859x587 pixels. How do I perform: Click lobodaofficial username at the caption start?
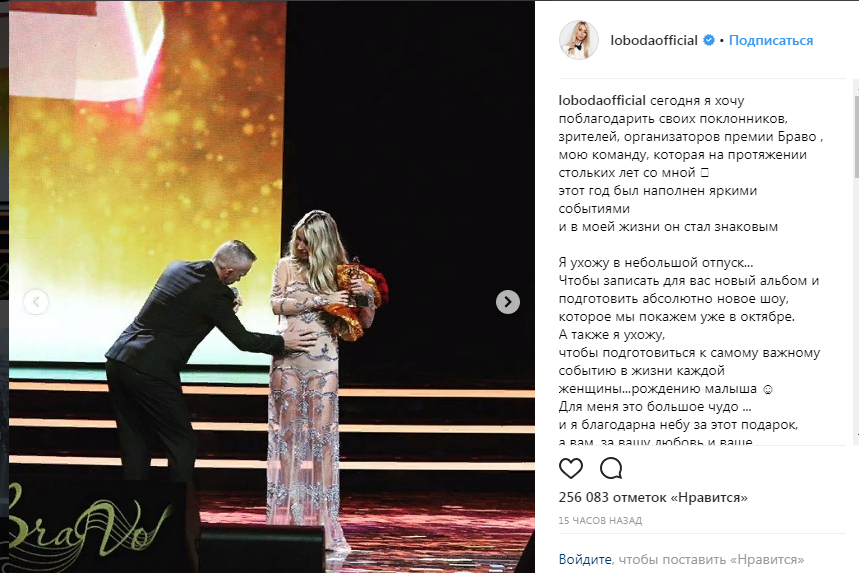click(602, 100)
